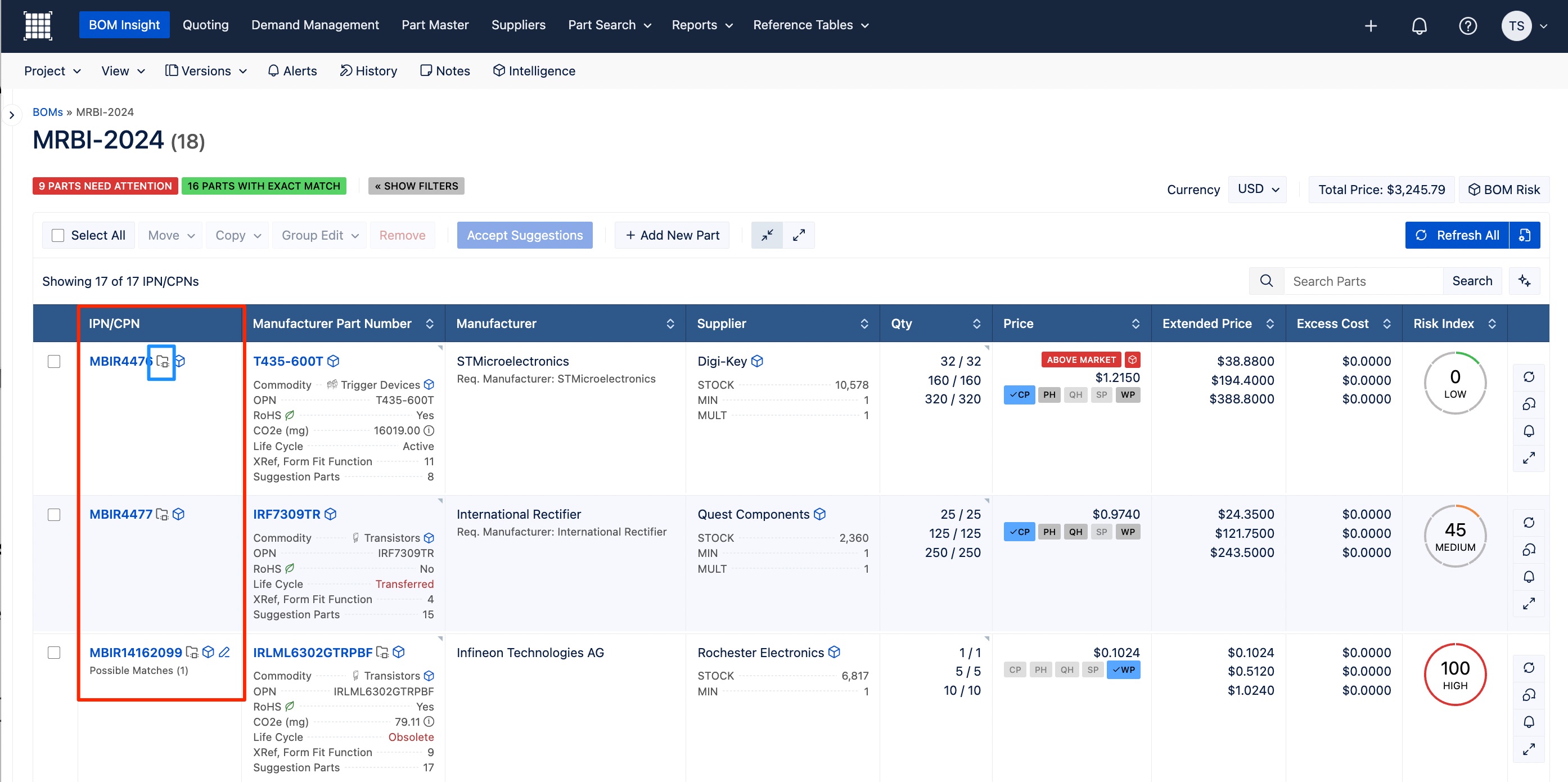Screen dimensions: 1568x782
Task: Click the cube icon beside T435-600T
Action: [333, 361]
